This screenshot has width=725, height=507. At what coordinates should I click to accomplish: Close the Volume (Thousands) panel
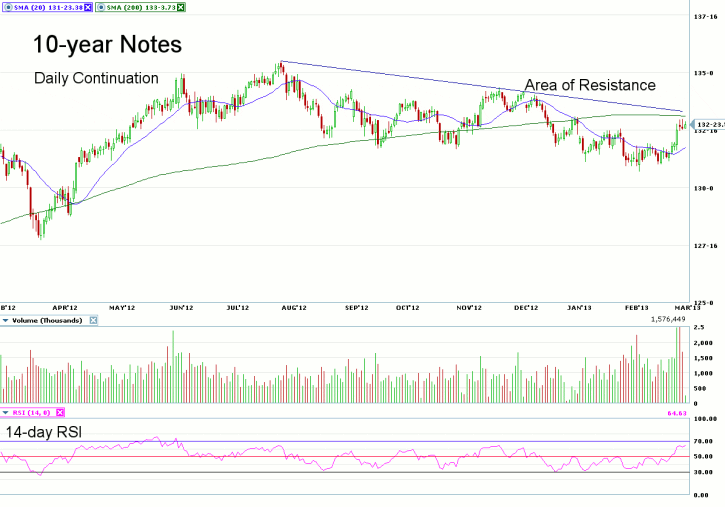coord(95,320)
